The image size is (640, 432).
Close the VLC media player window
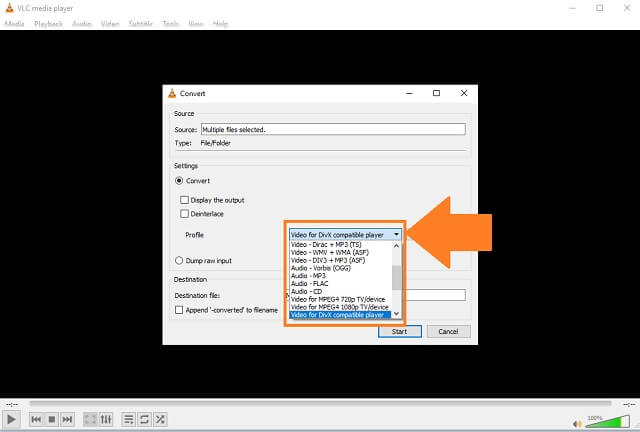tap(627, 8)
